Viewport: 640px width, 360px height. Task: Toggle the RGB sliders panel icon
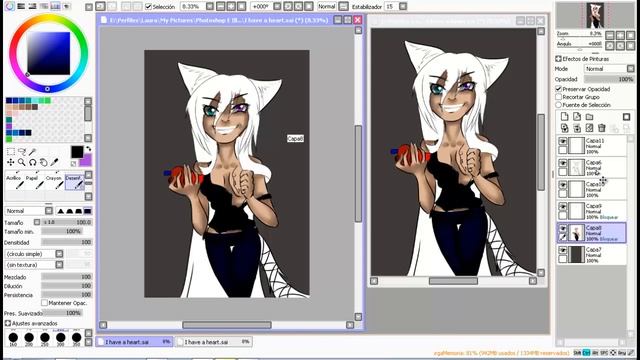click(21, 6)
